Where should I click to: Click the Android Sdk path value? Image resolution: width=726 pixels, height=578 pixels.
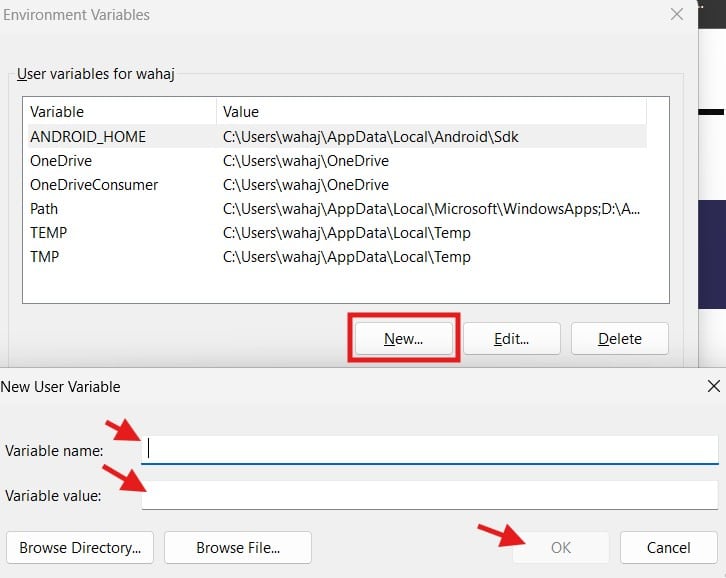point(370,137)
